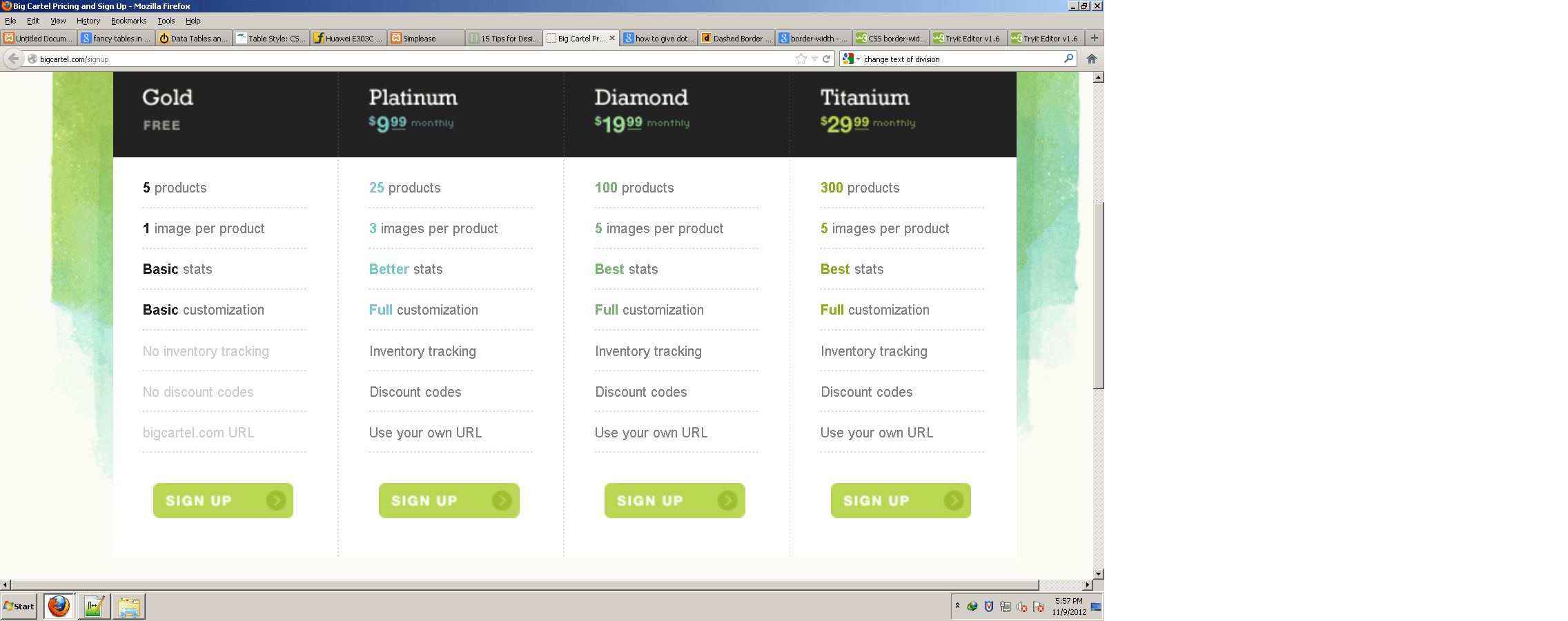Click the Home icon in the navigation toolbar
1568x621 pixels.
tap(1092, 59)
